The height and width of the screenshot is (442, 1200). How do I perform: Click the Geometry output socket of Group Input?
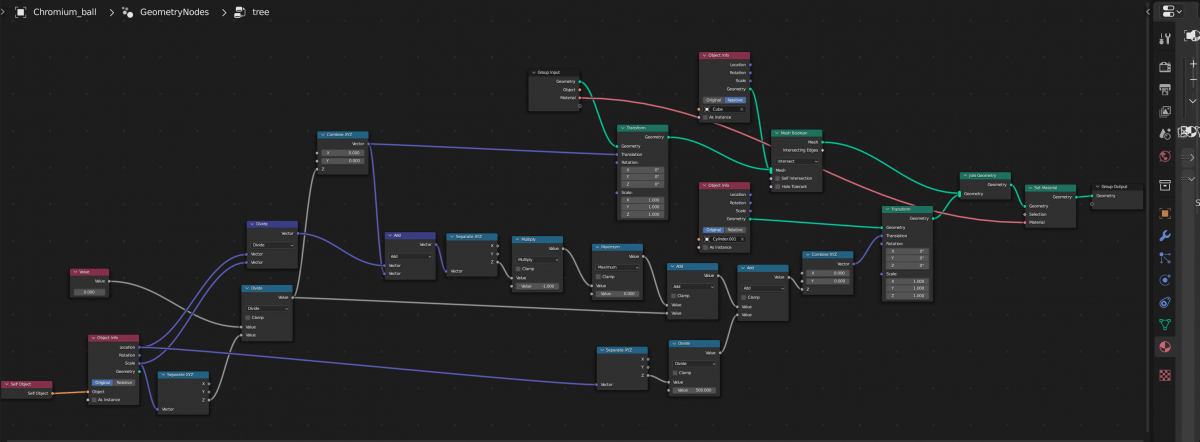point(580,81)
